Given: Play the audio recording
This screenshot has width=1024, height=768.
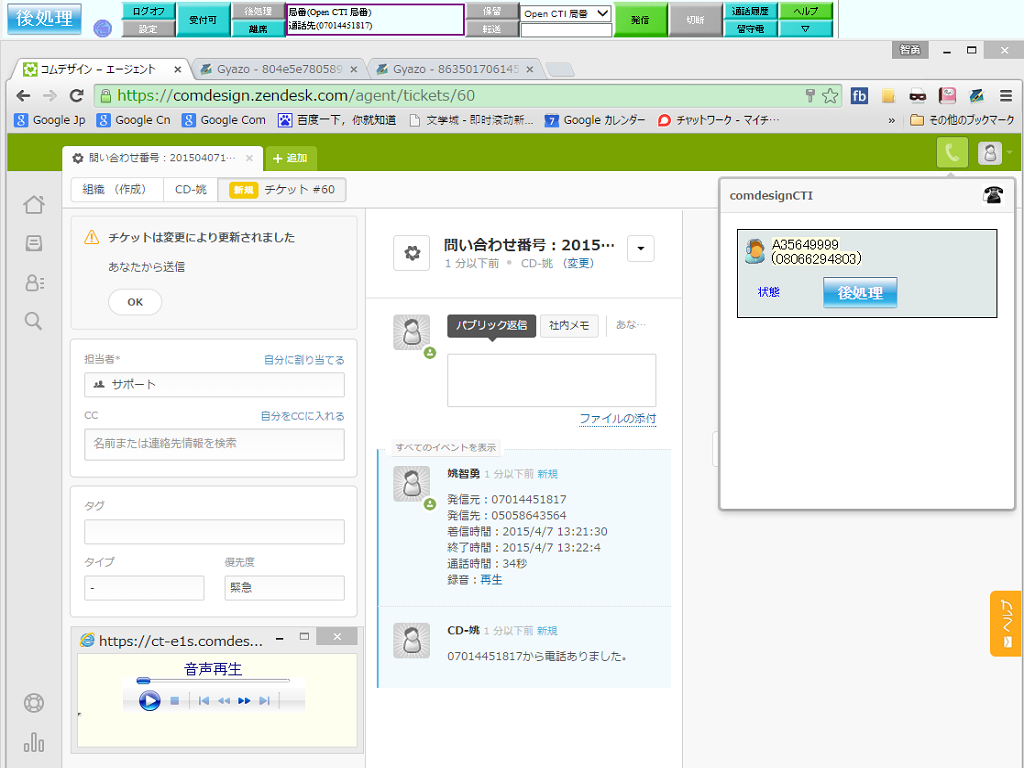Looking at the screenshot, I should click(149, 701).
